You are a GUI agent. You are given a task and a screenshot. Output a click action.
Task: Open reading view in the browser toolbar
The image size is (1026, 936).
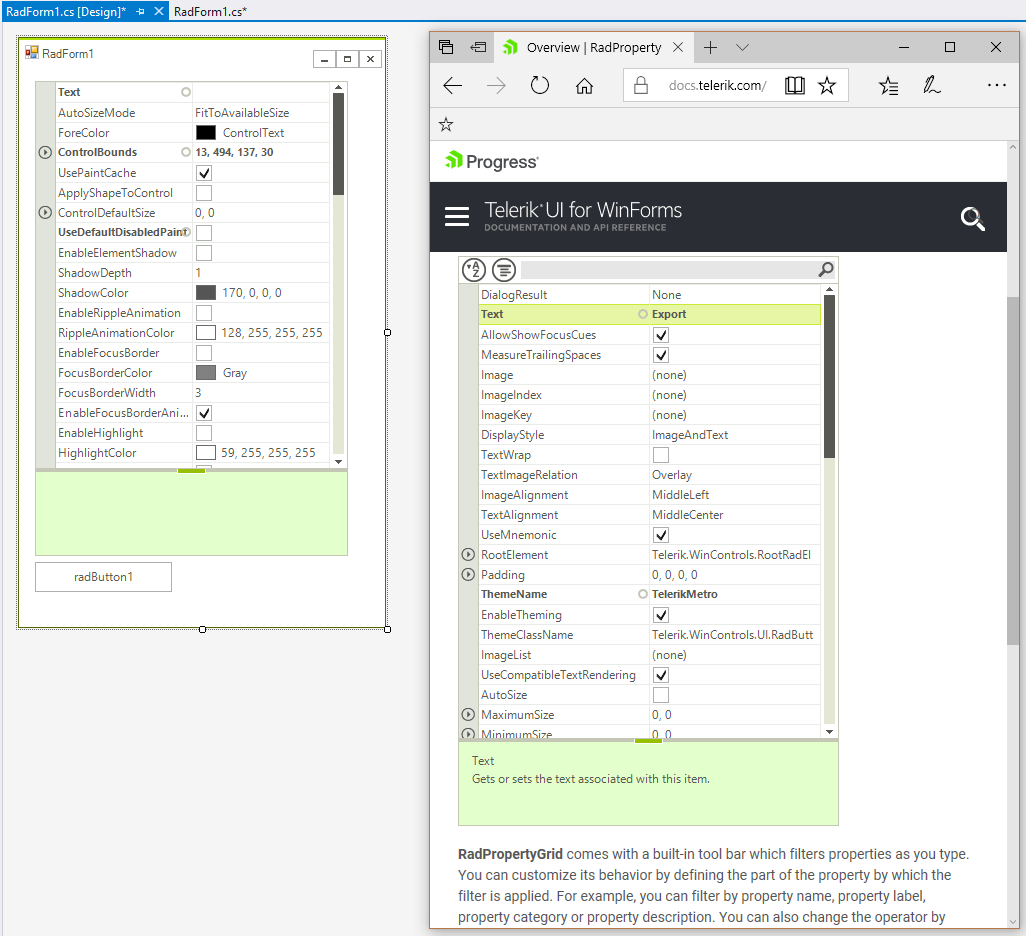point(794,85)
